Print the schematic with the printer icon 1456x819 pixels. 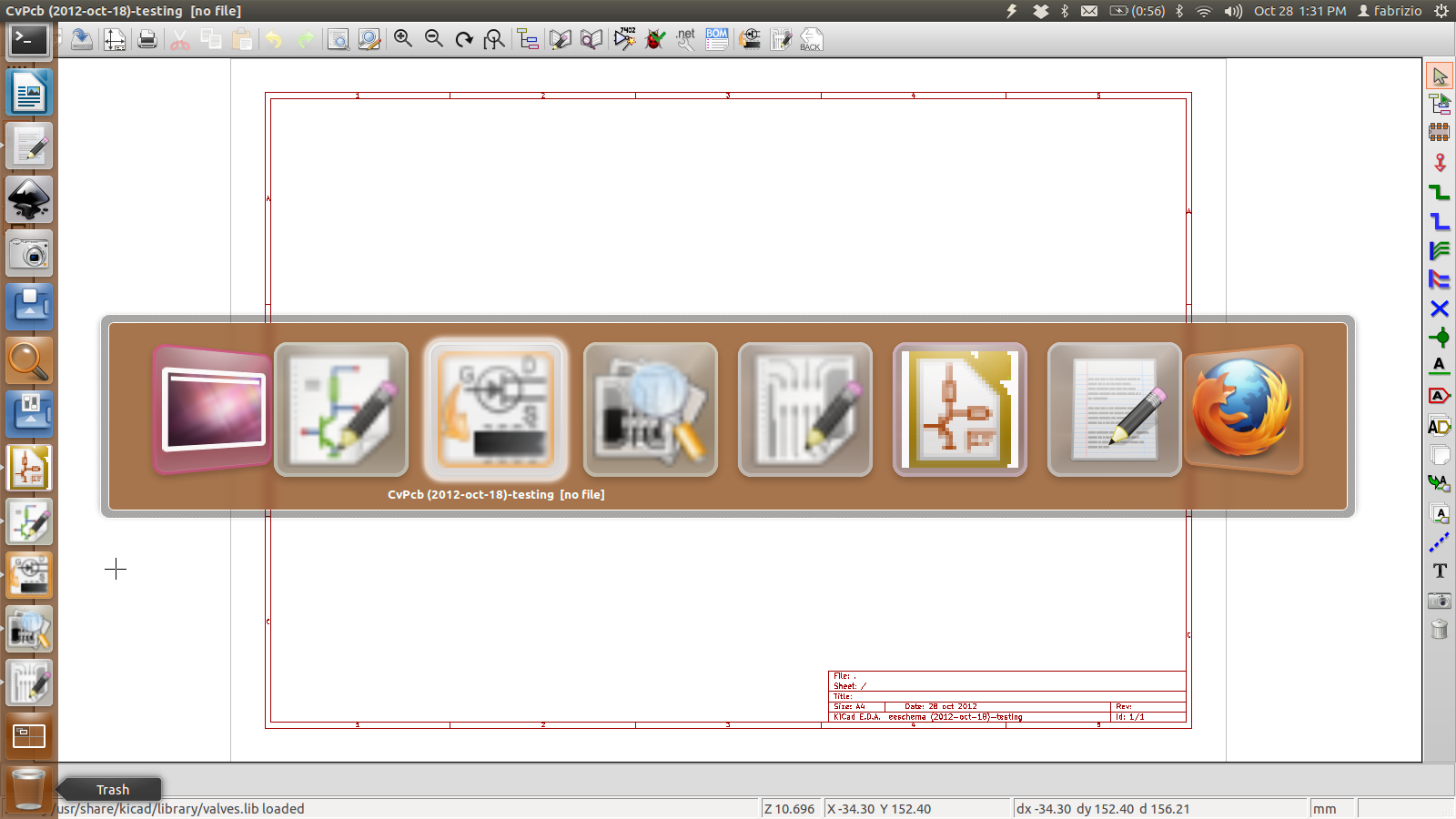click(147, 39)
